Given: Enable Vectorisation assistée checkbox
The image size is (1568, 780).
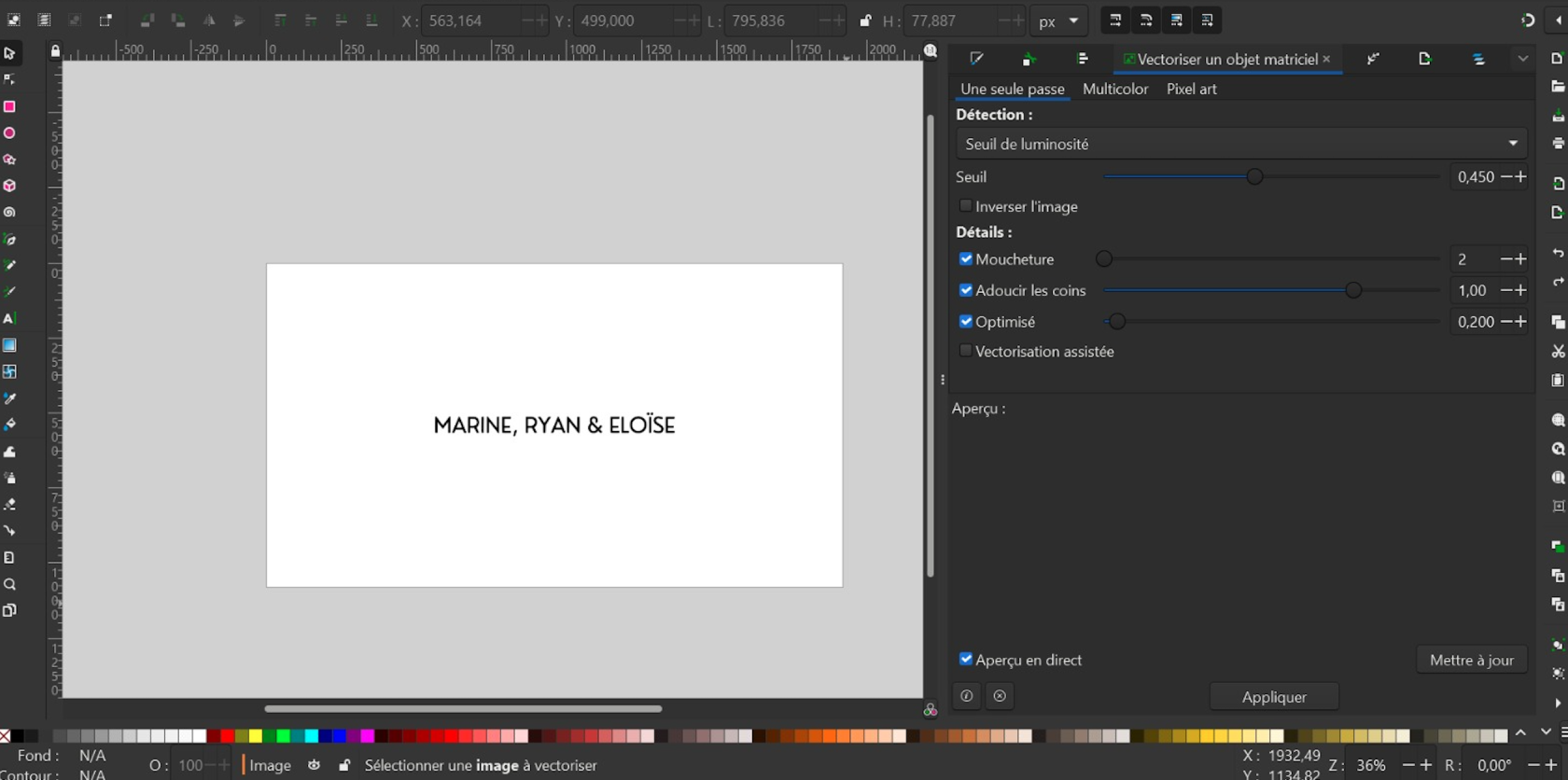Looking at the screenshot, I should 965,351.
